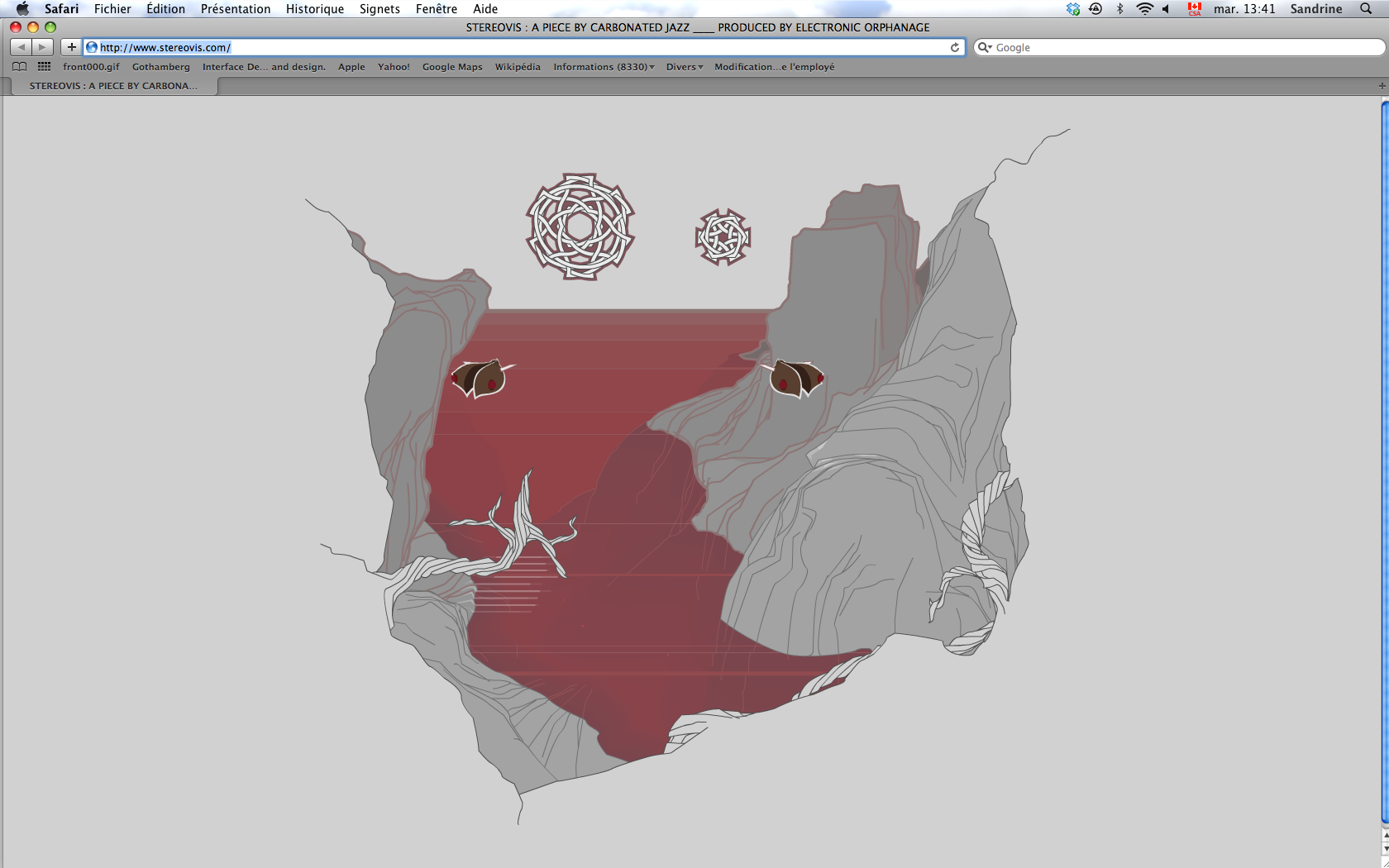Open the Yahoo! bookmark
1389x868 pixels.
click(394, 67)
